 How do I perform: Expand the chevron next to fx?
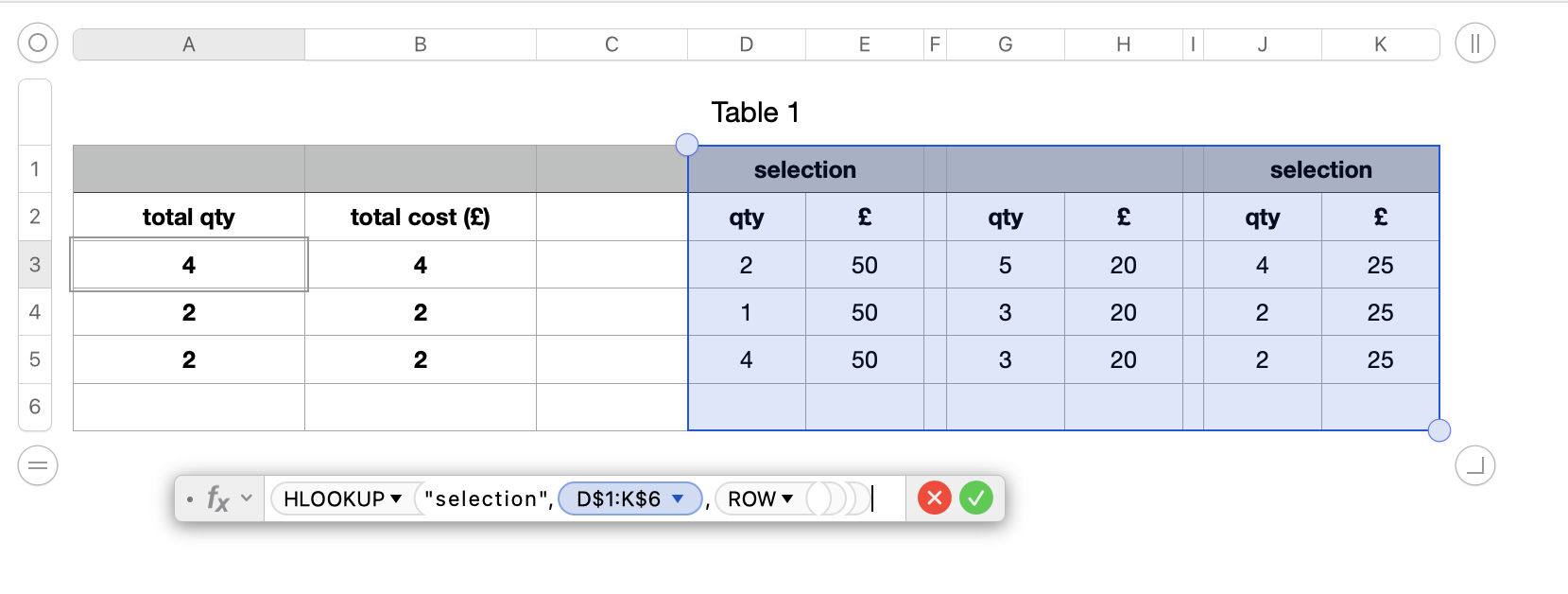[x=247, y=498]
